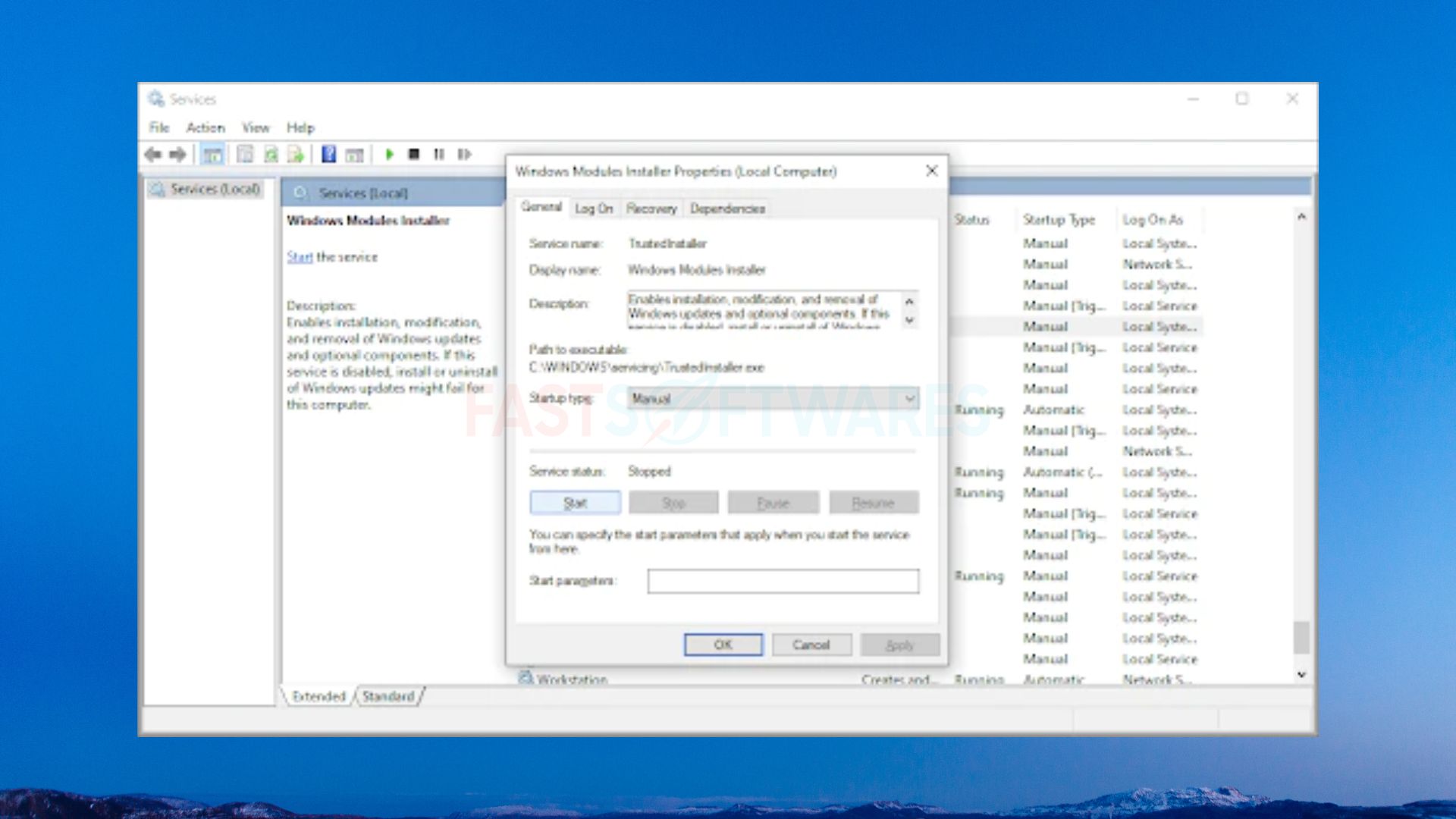Click the Status column header
This screenshot has width=1456, height=819.
click(x=971, y=220)
